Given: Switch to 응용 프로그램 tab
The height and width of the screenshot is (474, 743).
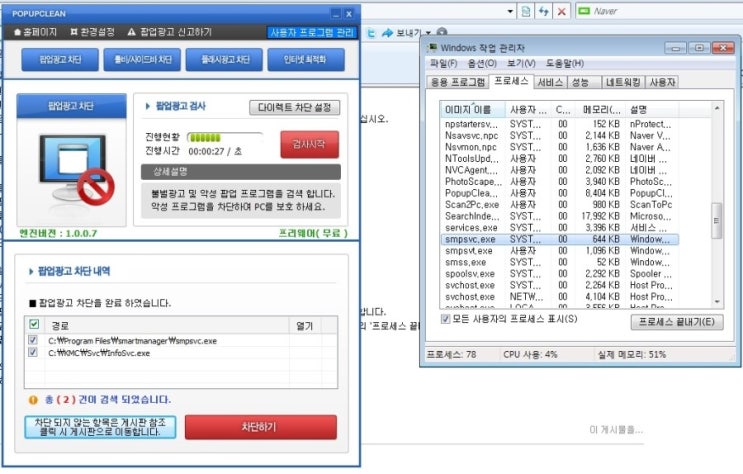Looking at the screenshot, I should [457, 82].
